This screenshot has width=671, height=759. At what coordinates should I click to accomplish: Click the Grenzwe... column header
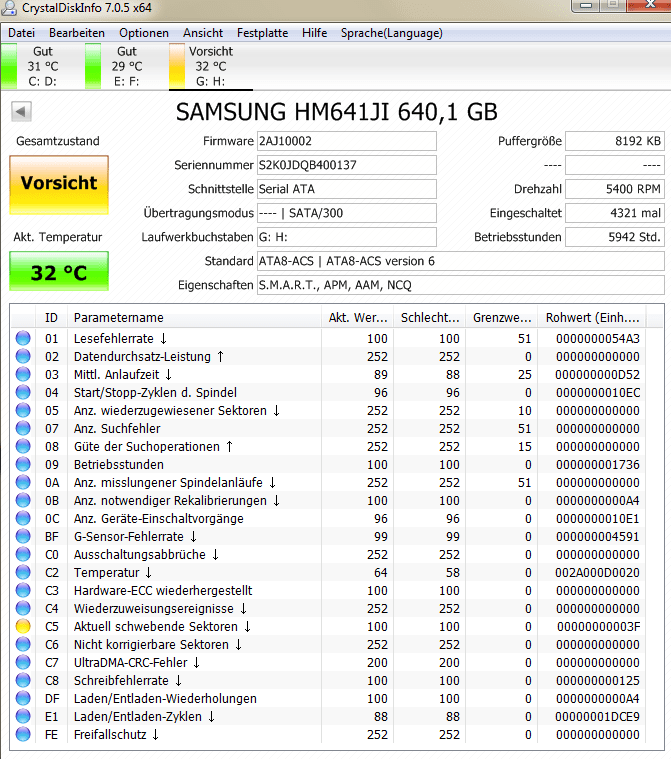pos(502,318)
